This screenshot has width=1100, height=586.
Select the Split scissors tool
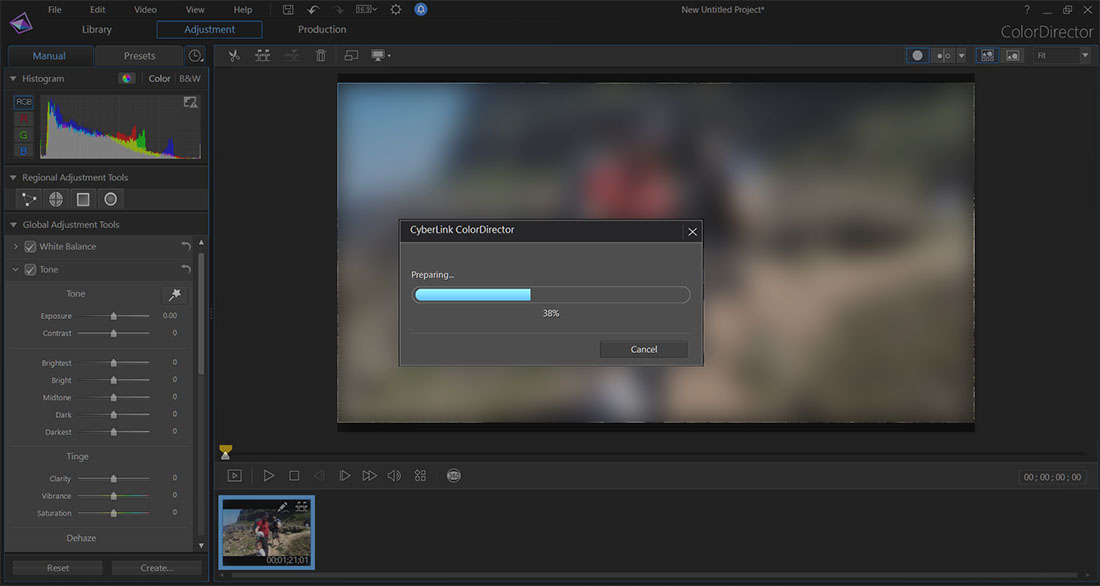(234, 55)
